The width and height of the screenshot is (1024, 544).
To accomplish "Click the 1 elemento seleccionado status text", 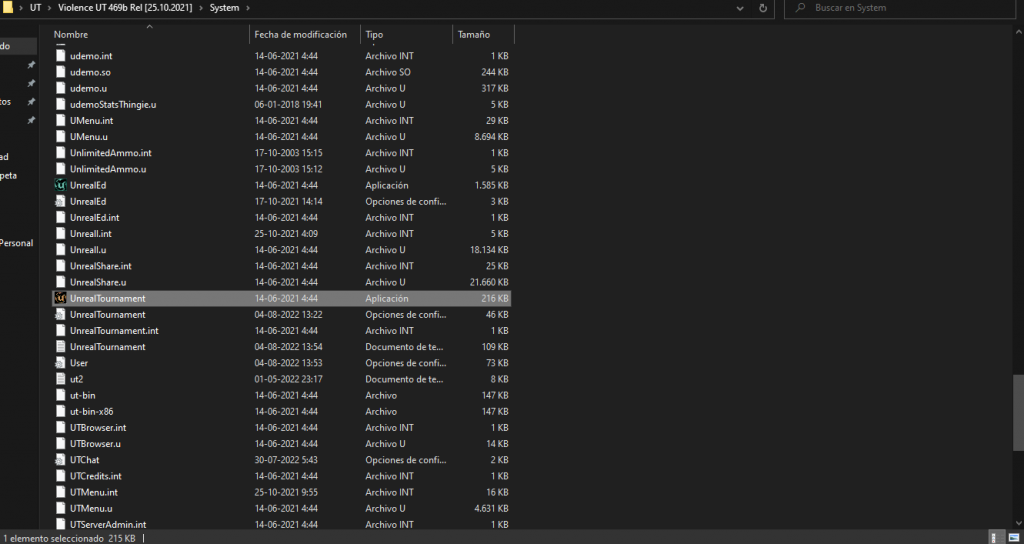I will [x=54, y=538].
